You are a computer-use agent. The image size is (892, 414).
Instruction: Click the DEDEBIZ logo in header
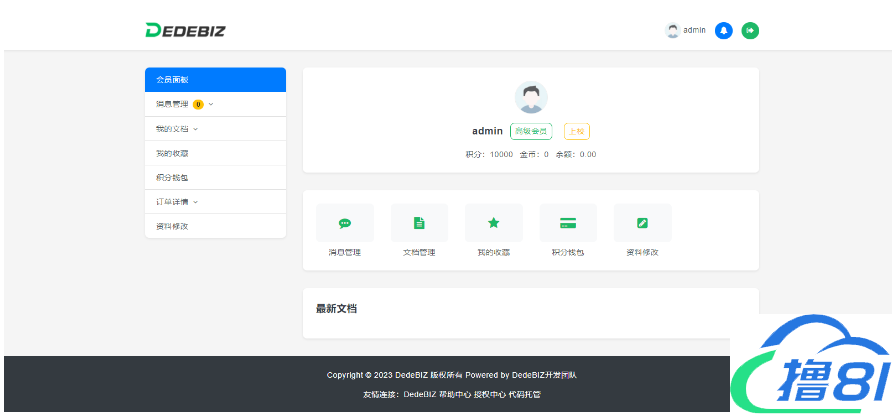185,30
